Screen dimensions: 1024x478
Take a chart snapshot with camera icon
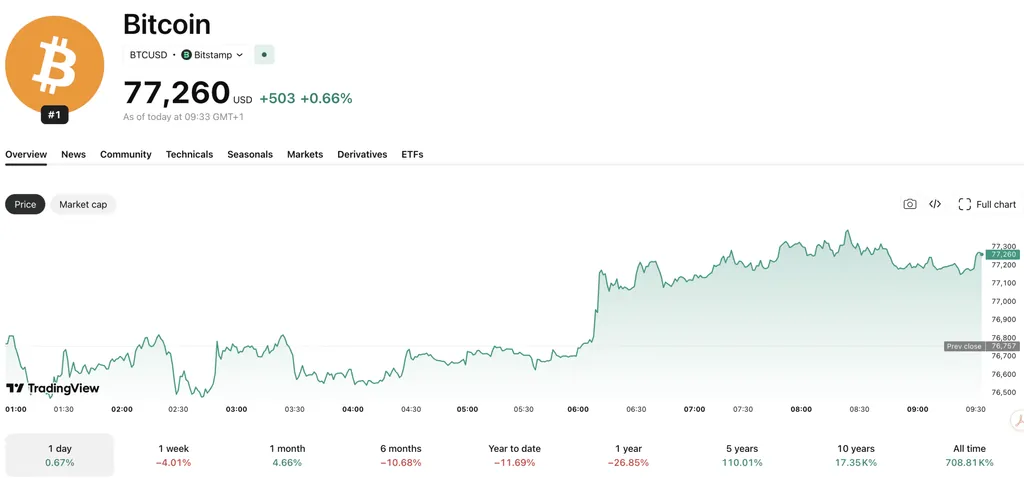(x=910, y=204)
